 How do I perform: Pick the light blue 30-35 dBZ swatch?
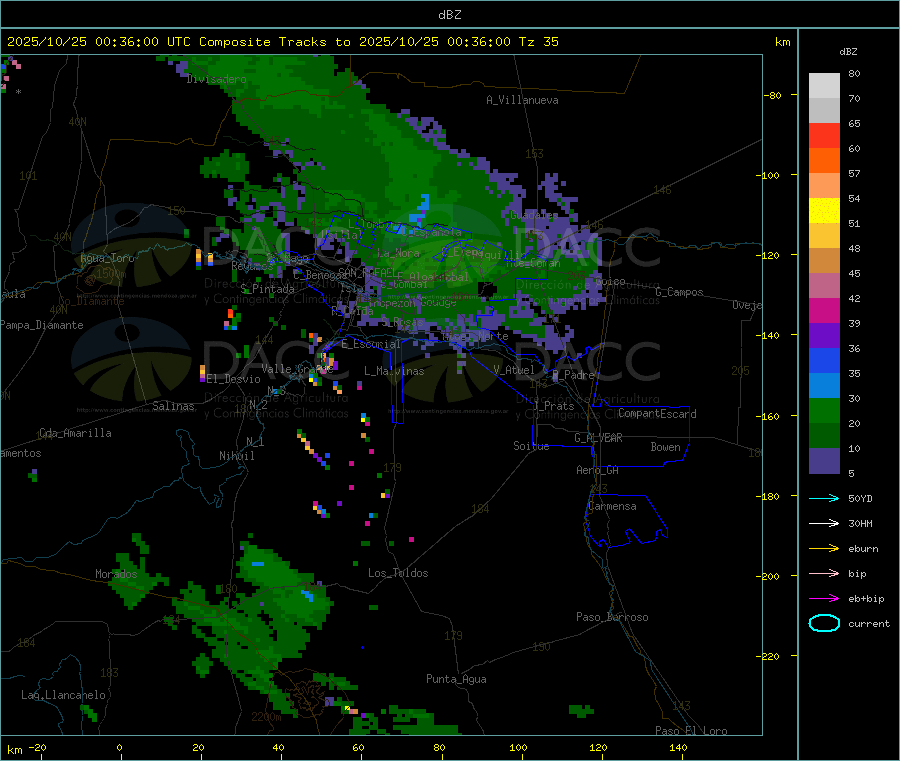(x=824, y=386)
